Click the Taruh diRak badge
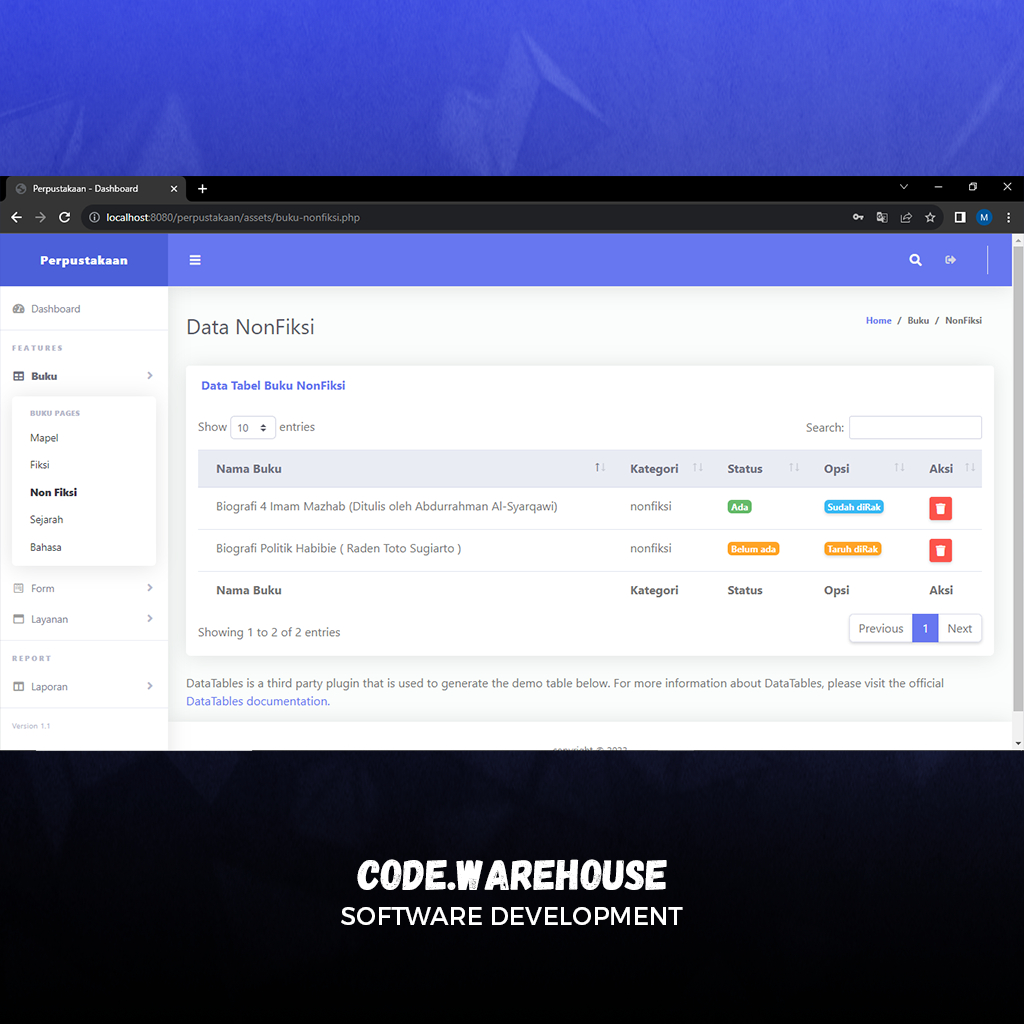Image resolution: width=1024 pixels, height=1024 pixels. (852, 549)
